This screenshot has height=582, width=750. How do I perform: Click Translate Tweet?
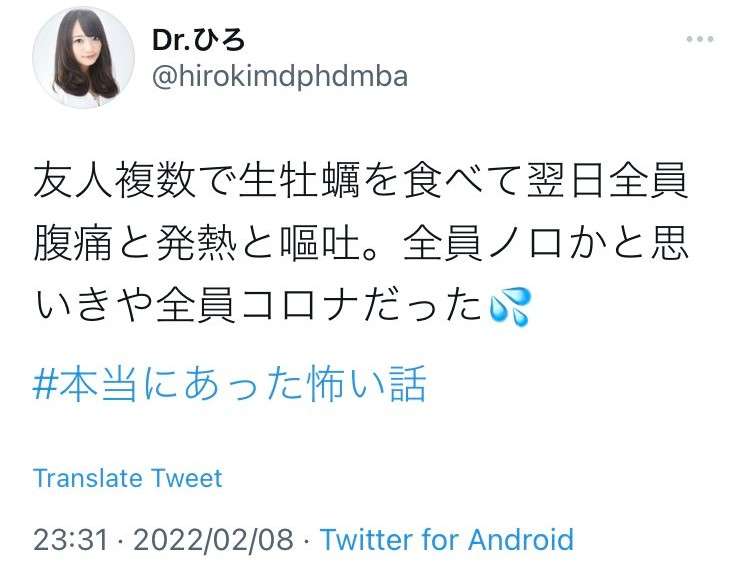pos(128,478)
